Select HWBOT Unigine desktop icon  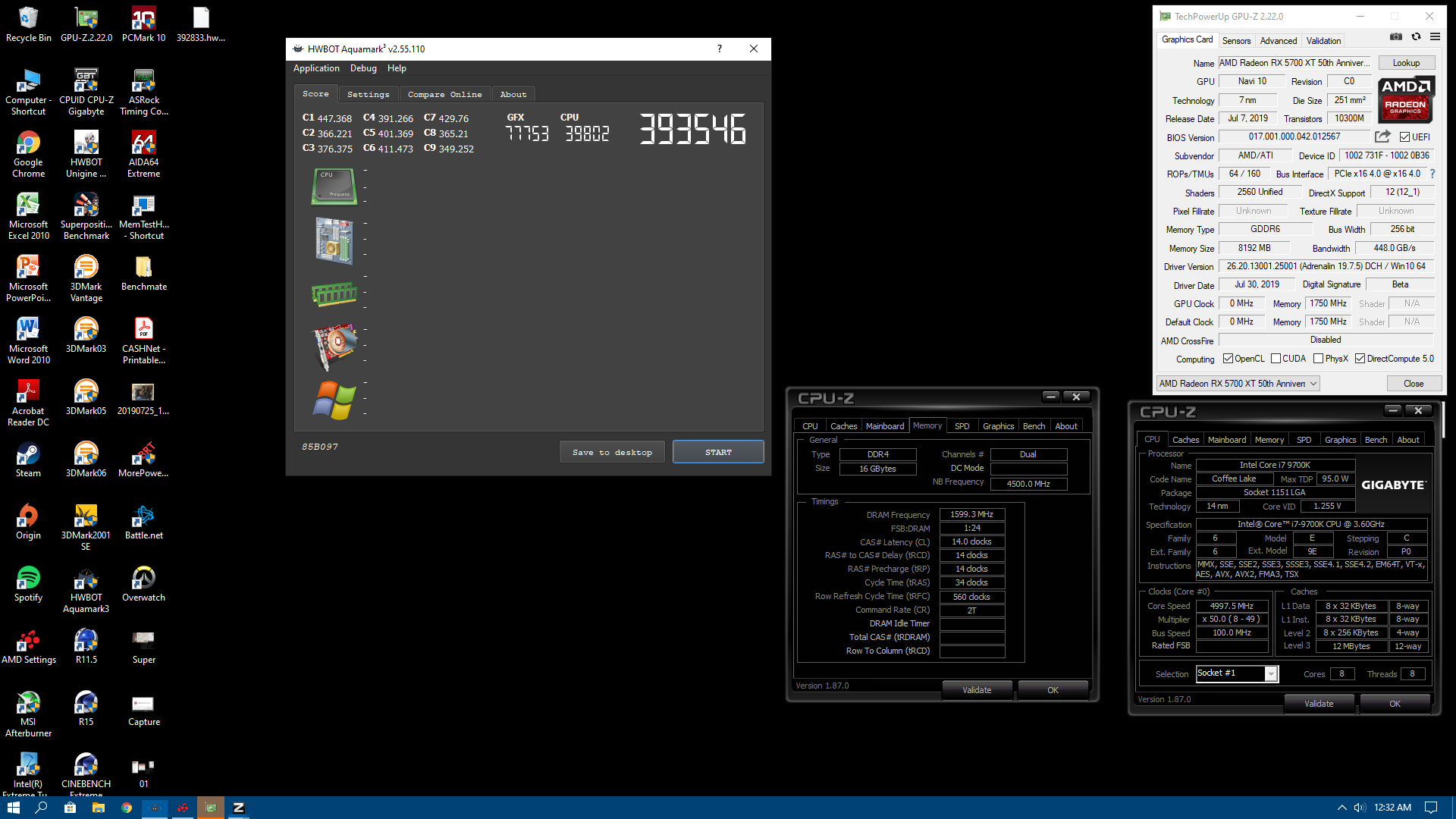pos(86,154)
